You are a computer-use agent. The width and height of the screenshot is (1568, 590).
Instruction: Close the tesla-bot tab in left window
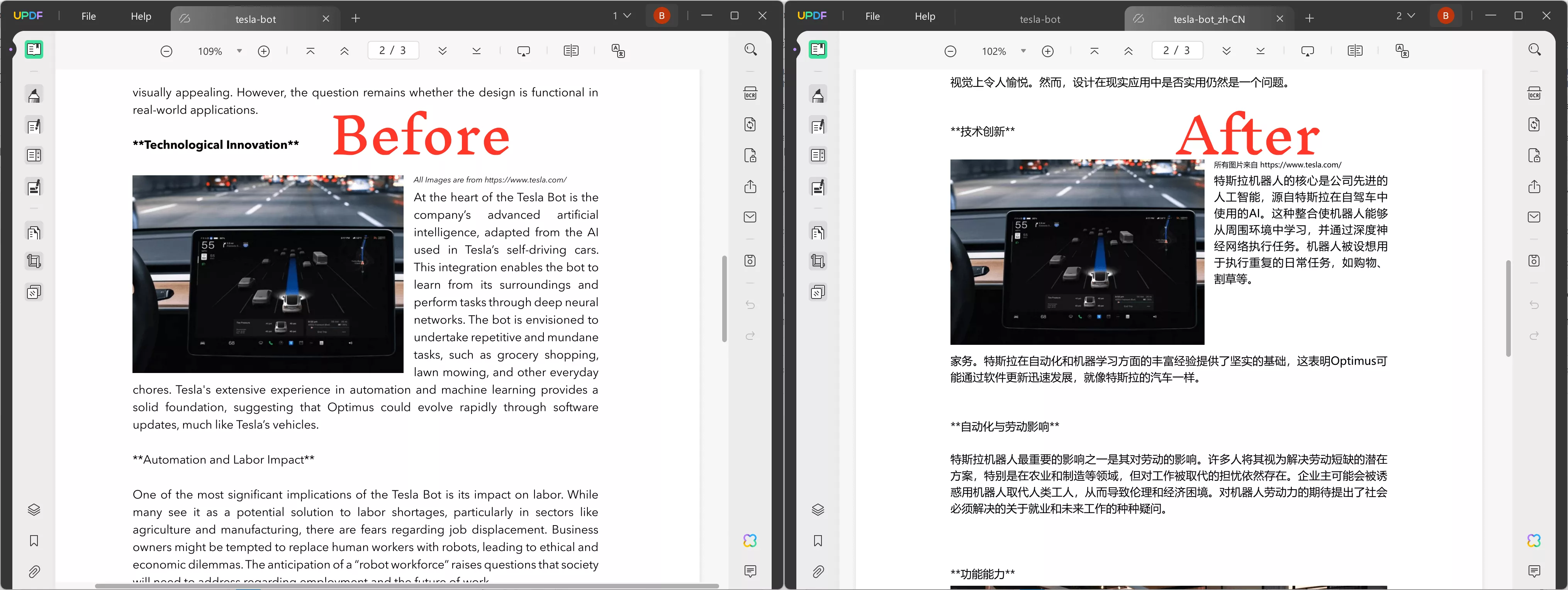326,19
